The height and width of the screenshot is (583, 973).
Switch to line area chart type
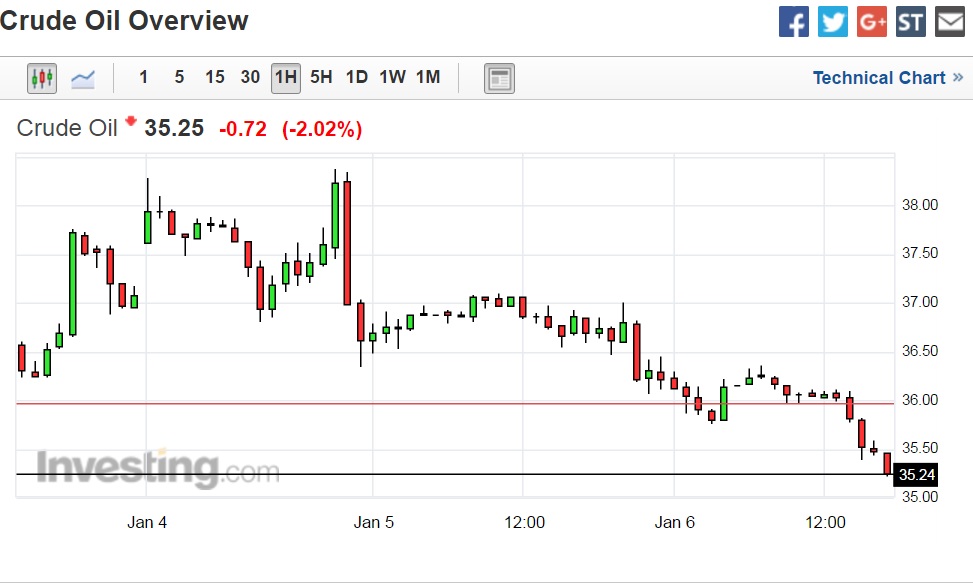pos(83,78)
